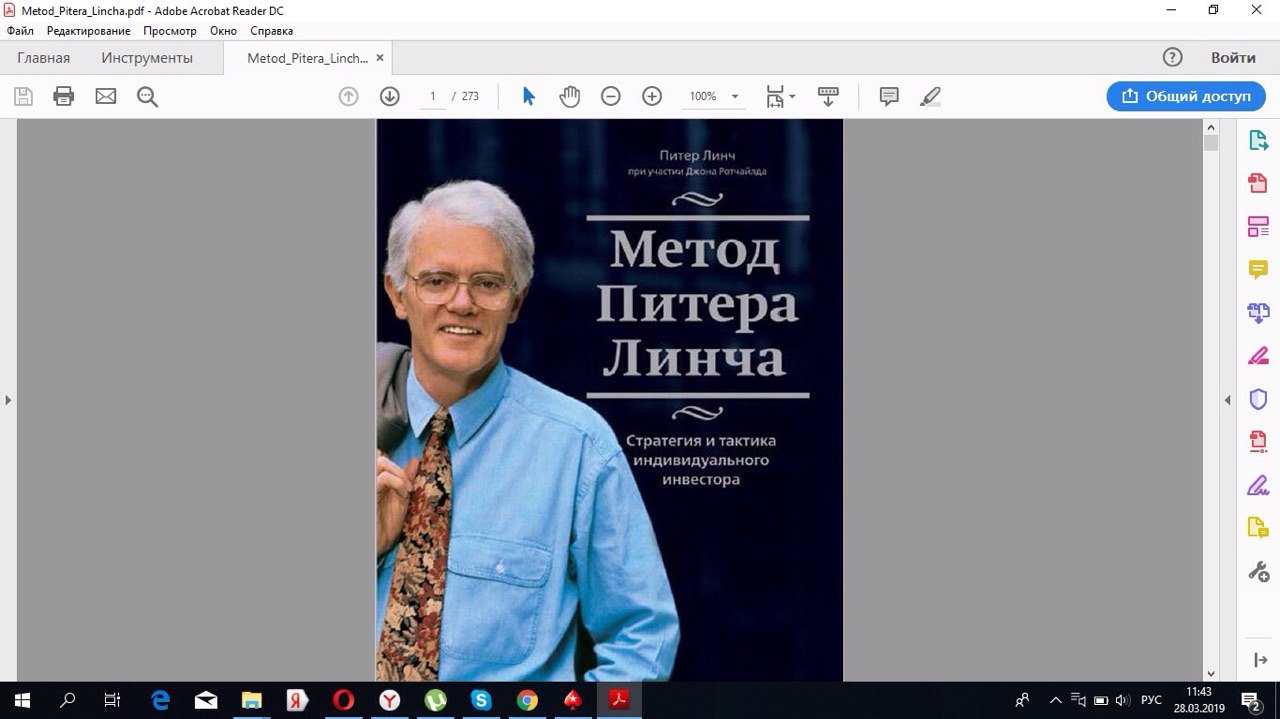Collapse the right tools pane arrow

(1227, 400)
